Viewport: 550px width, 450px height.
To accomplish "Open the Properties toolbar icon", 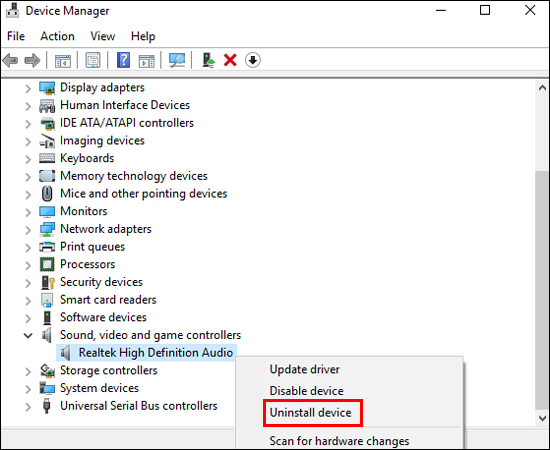I will (93, 60).
